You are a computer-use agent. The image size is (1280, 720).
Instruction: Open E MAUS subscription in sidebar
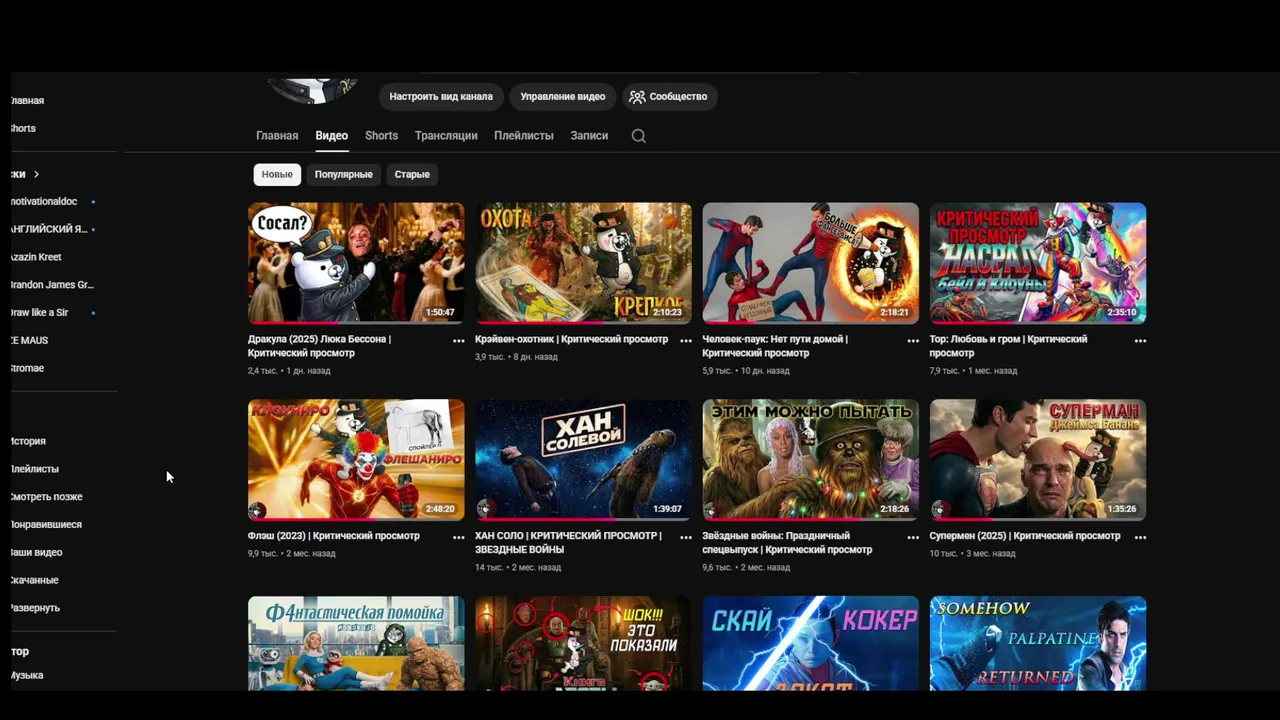tap(29, 341)
